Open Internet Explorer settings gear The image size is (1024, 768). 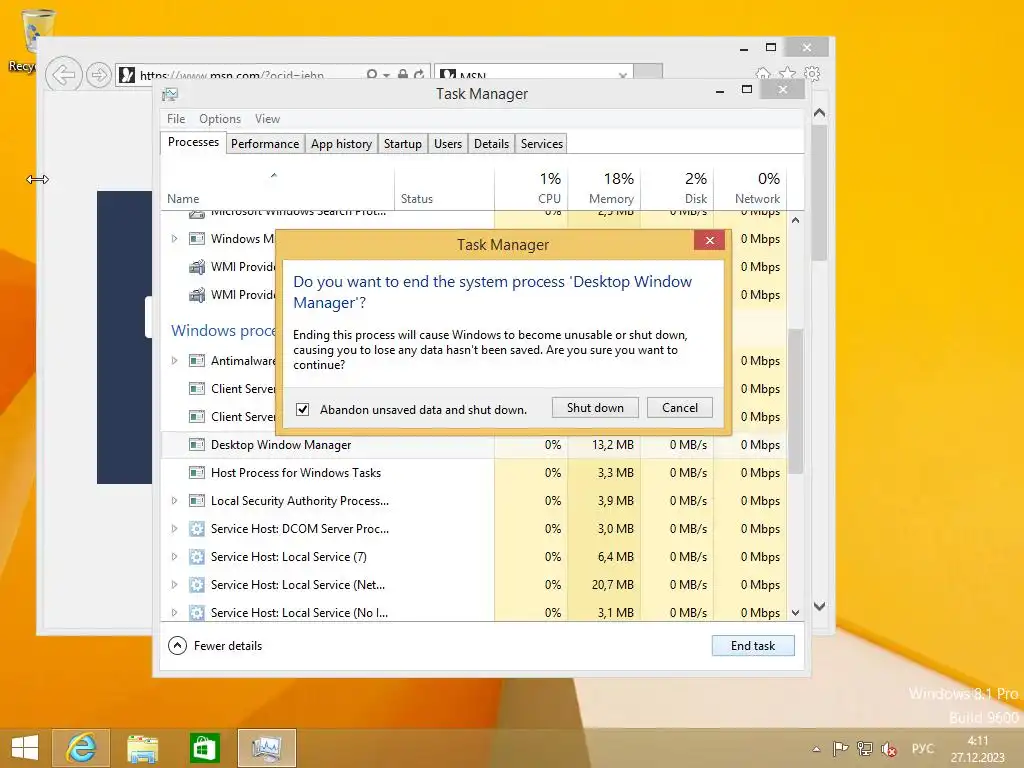[812, 73]
